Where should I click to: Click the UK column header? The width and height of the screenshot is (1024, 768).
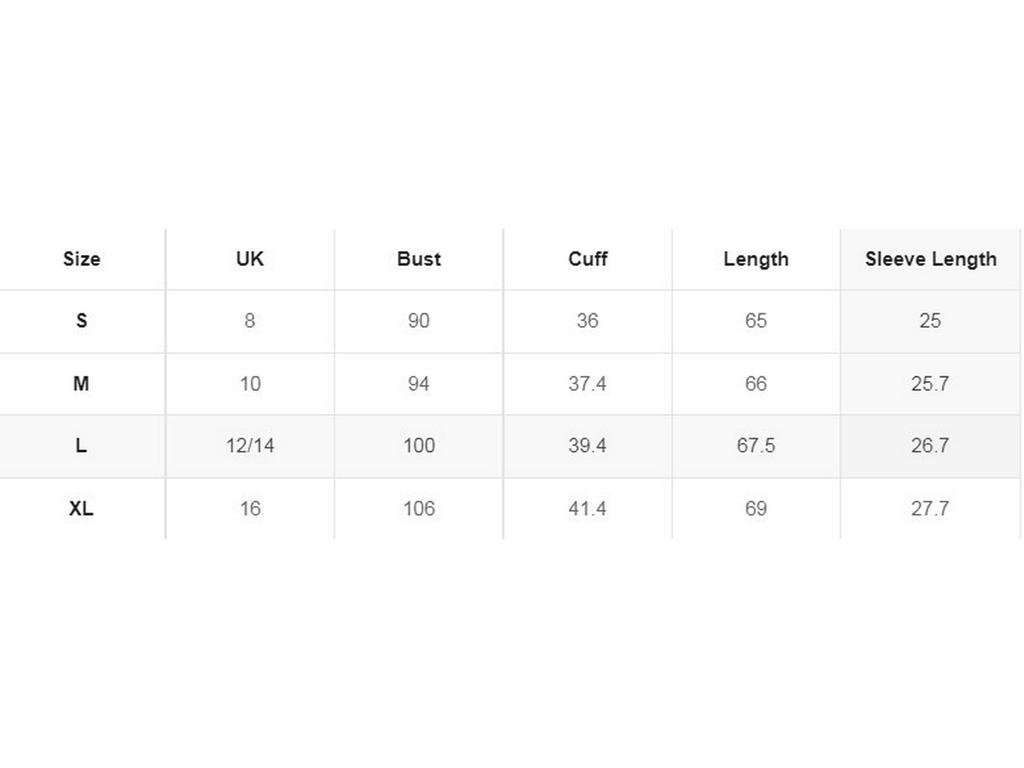coord(250,259)
